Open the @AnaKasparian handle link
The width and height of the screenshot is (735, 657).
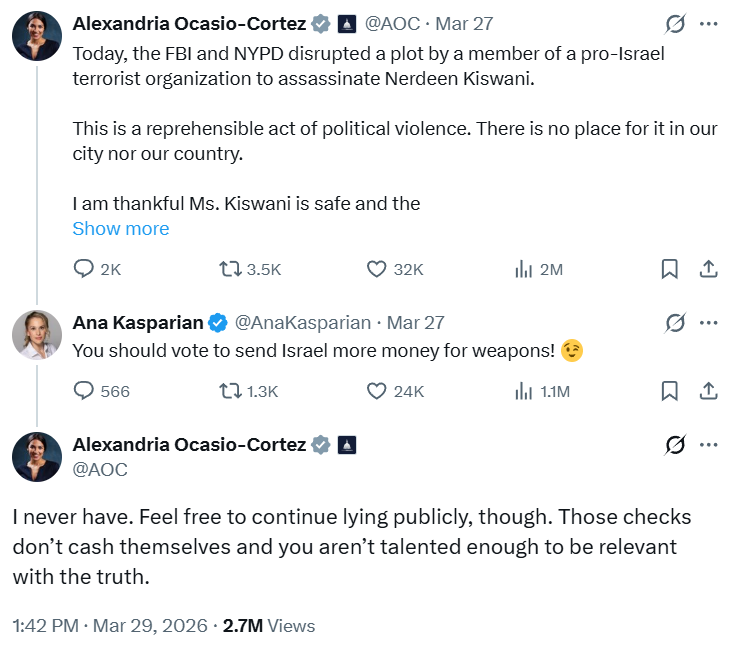tap(302, 323)
